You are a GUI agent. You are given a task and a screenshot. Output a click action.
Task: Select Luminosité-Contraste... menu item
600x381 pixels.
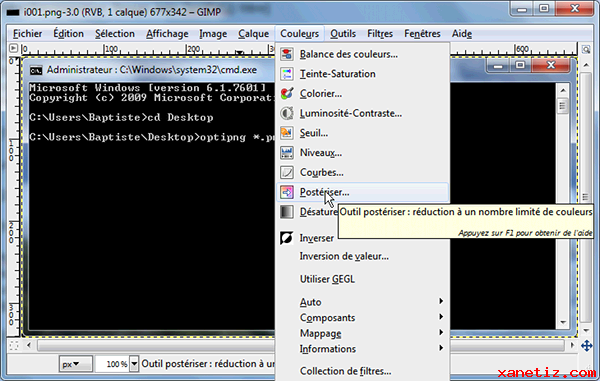click(362, 113)
